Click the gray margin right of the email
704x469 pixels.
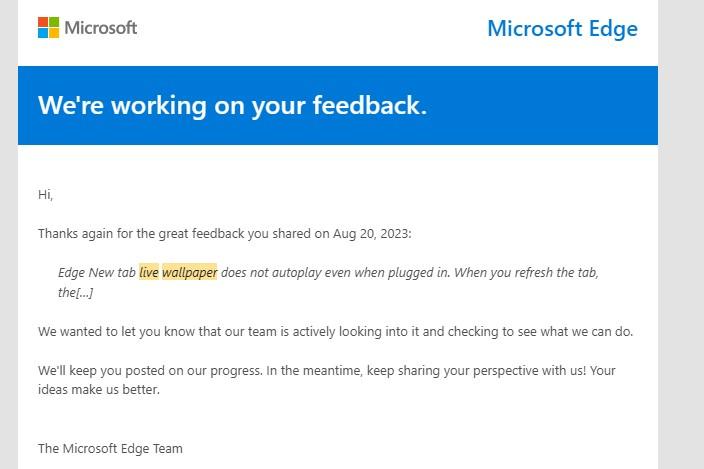(x=681, y=234)
